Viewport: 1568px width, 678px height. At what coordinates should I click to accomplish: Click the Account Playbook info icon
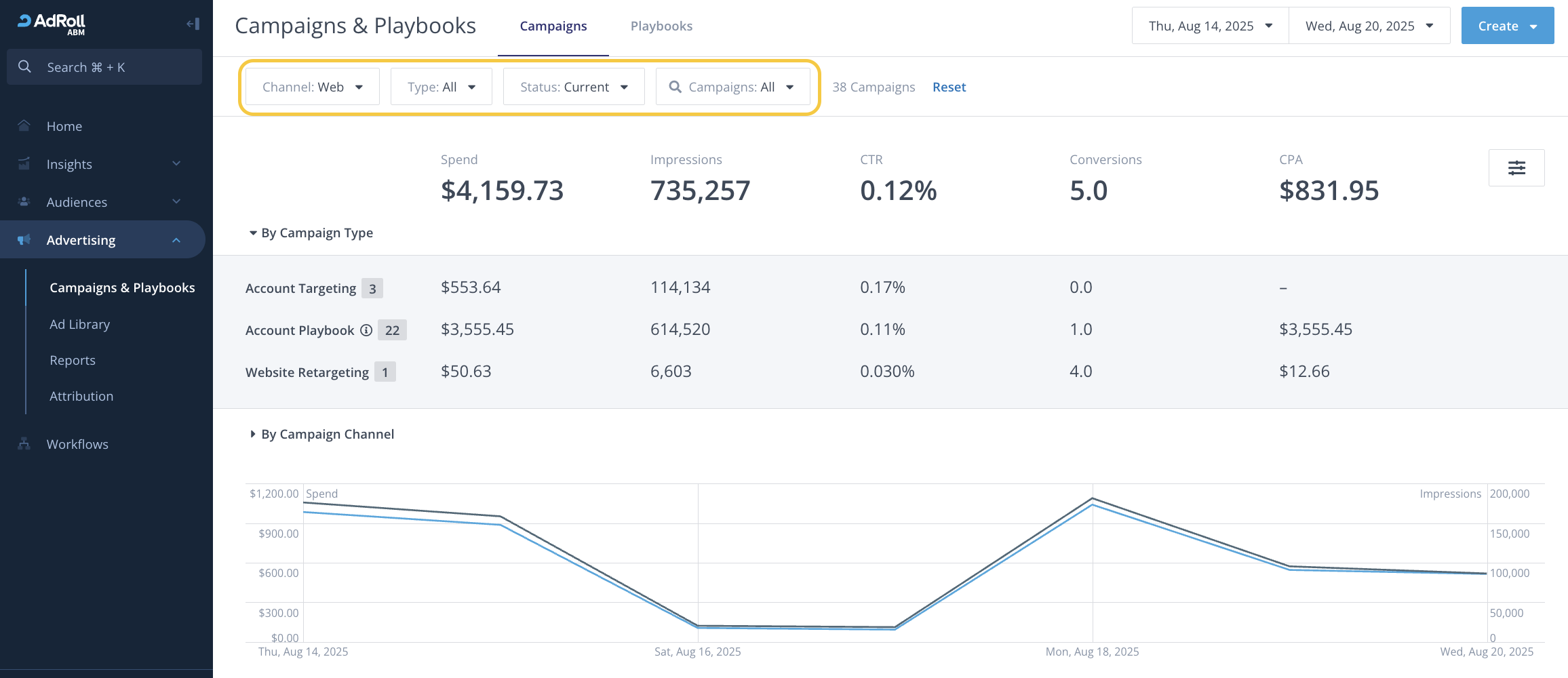click(x=366, y=330)
